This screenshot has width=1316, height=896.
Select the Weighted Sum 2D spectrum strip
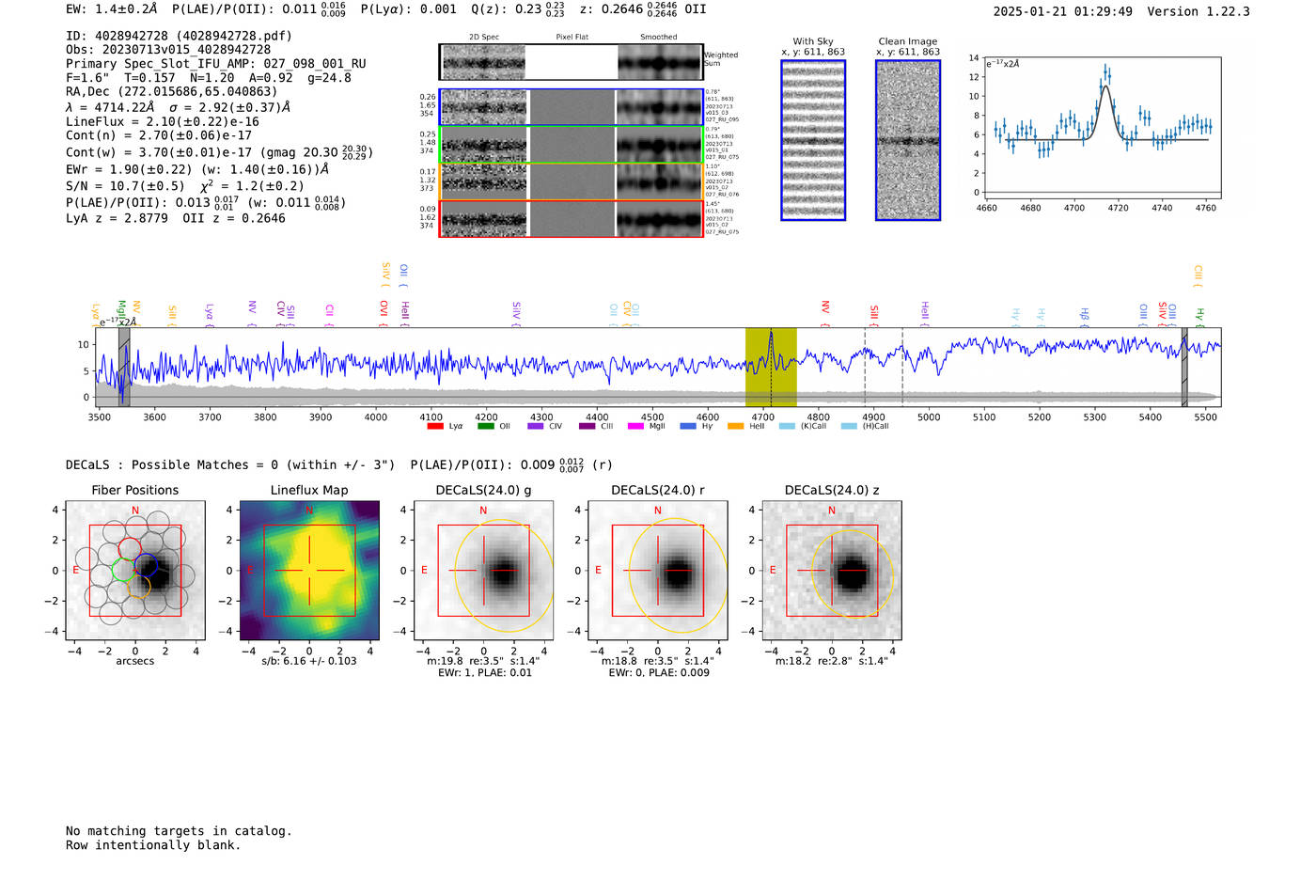point(572,62)
